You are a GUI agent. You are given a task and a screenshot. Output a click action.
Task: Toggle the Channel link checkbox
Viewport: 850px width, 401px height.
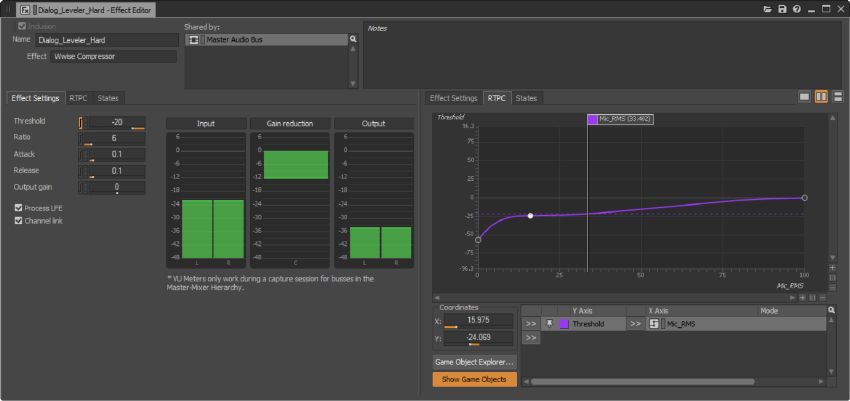[18, 220]
